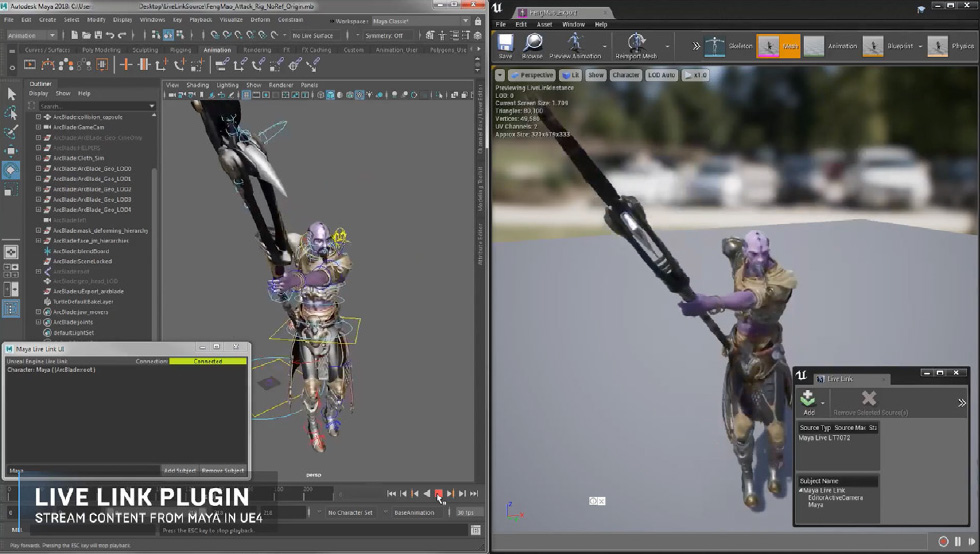Viewport: 980px width, 554px height.
Task: Expand the ArcBlade:collision_capsule node
Action: [39, 117]
